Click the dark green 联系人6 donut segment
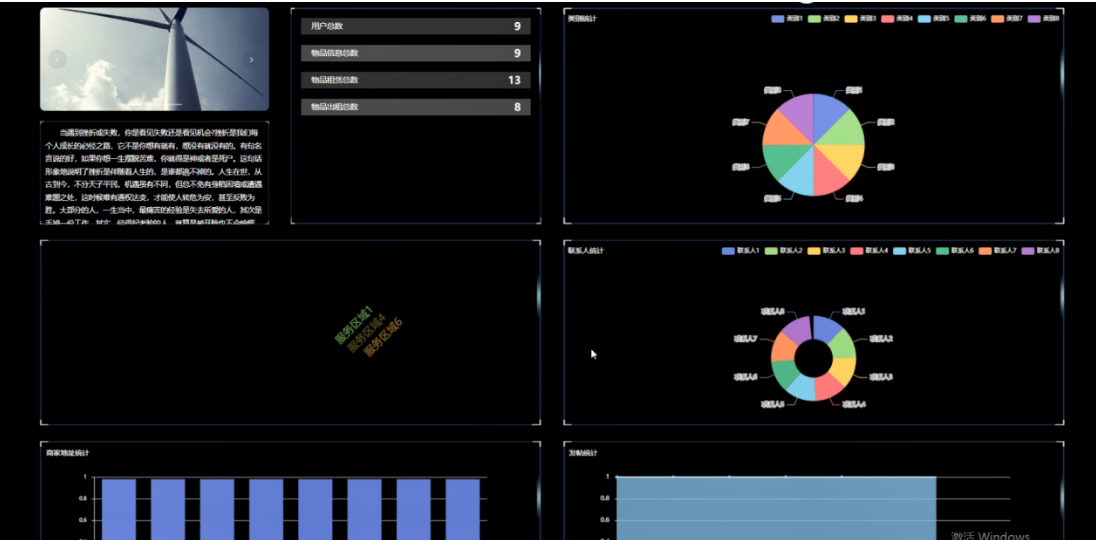 pyautogui.click(x=784, y=371)
